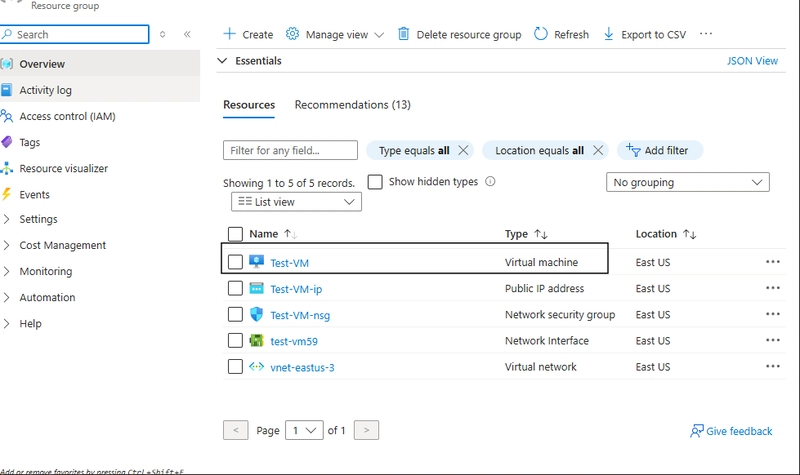Click the Events lightning bolt icon
The width and height of the screenshot is (800, 475).
click(x=7, y=194)
